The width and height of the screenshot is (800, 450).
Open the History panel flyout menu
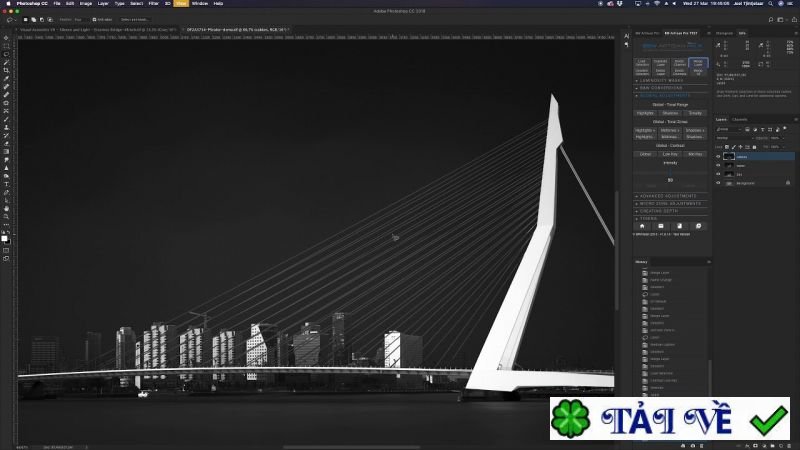point(708,262)
